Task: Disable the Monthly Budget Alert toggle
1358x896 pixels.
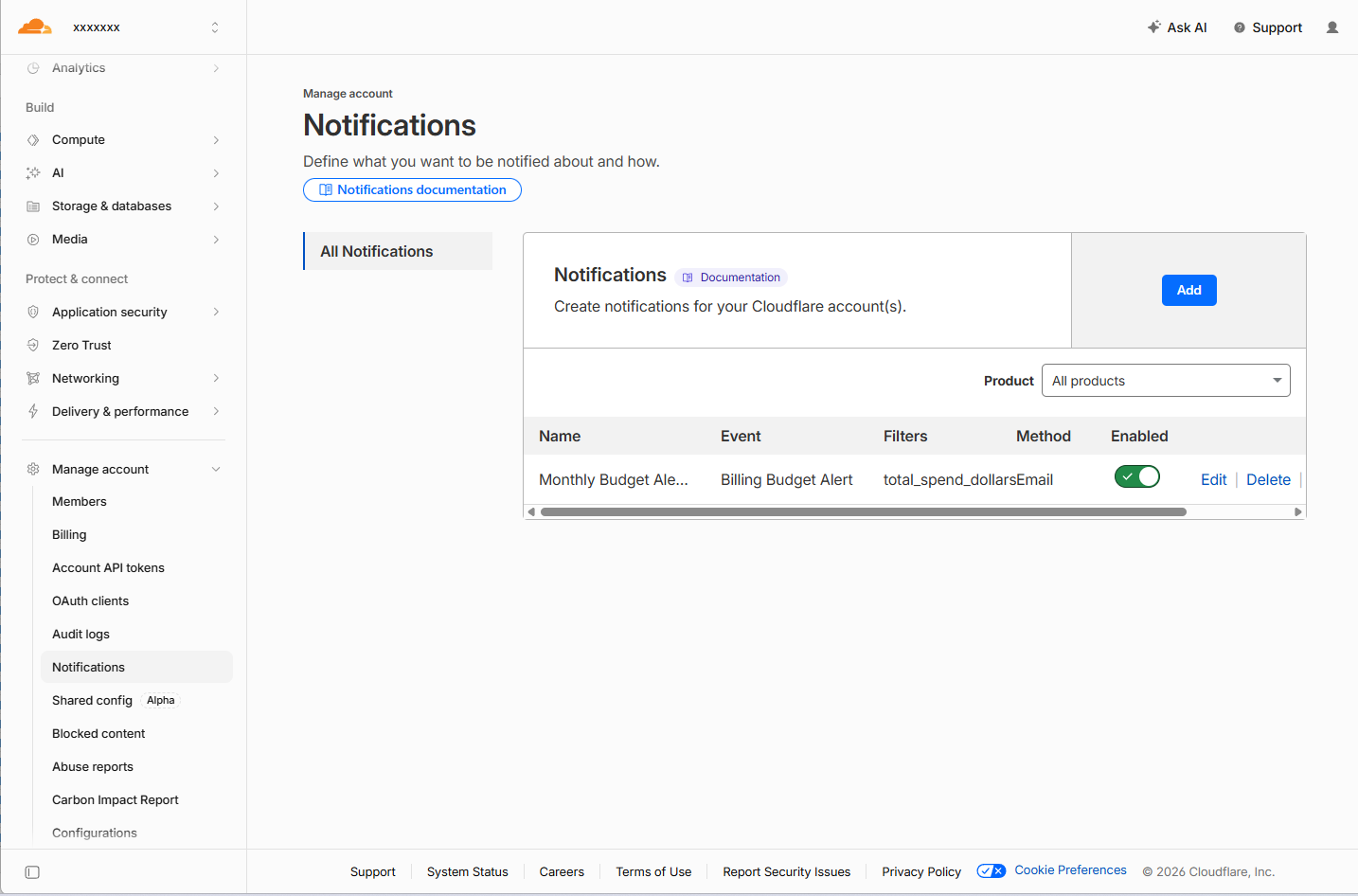Action: (1137, 476)
